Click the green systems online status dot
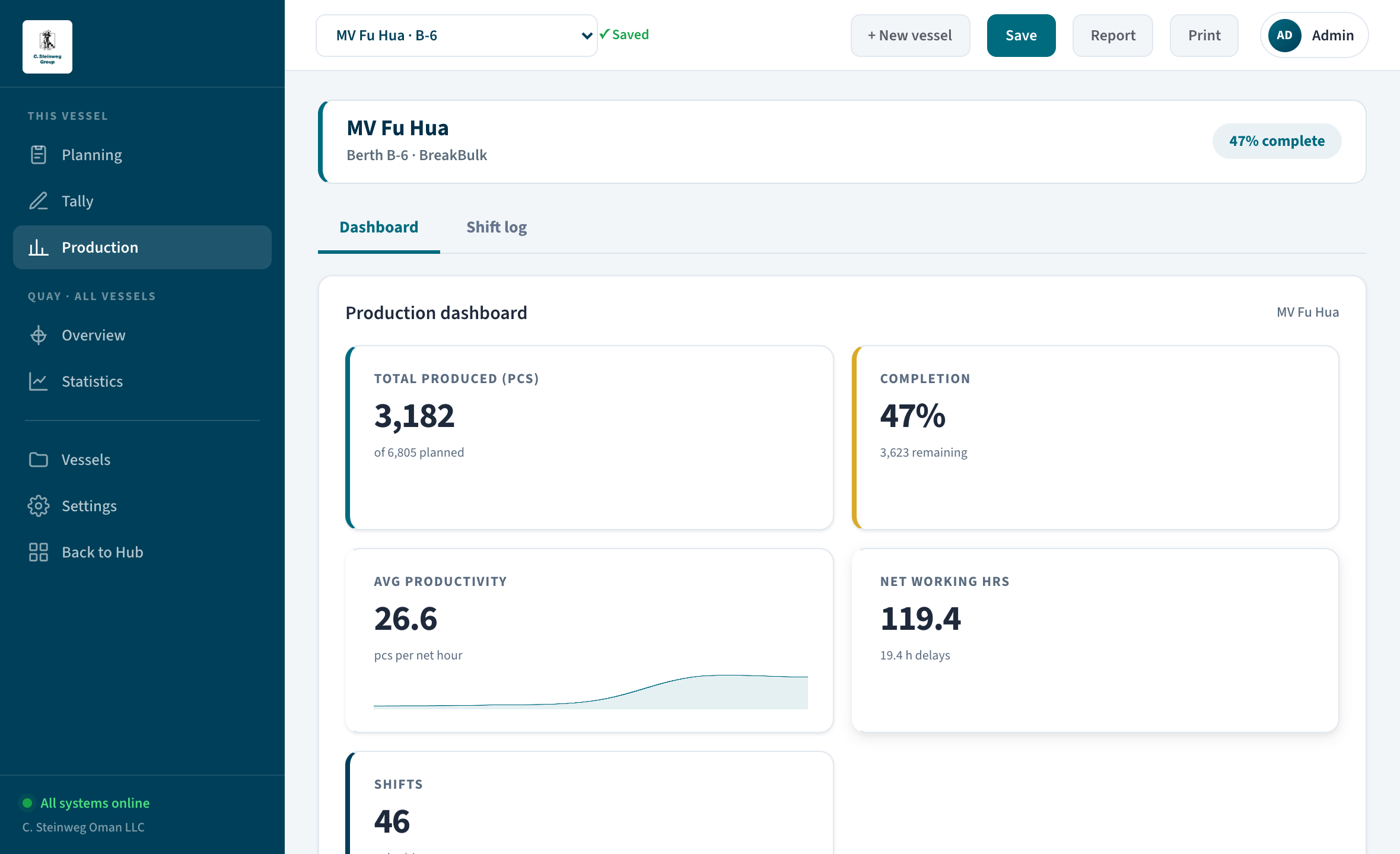 tap(27, 803)
